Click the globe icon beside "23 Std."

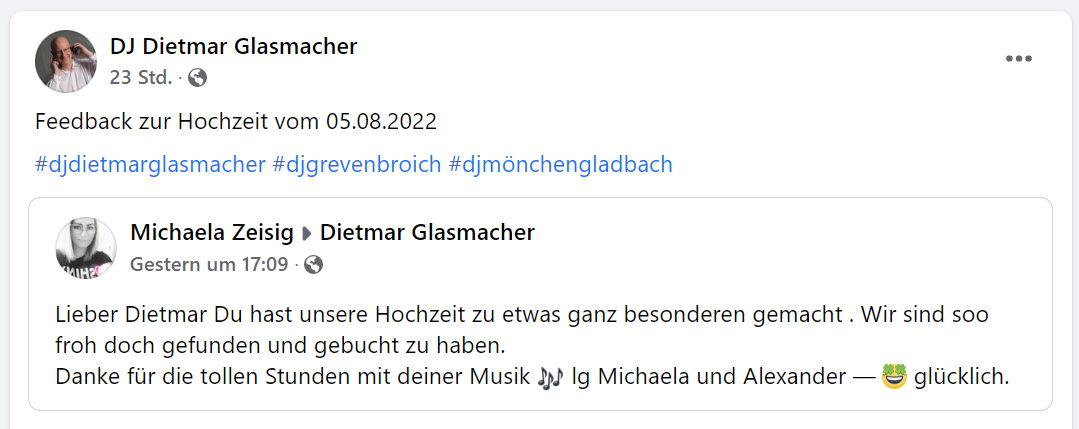tap(198, 77)
